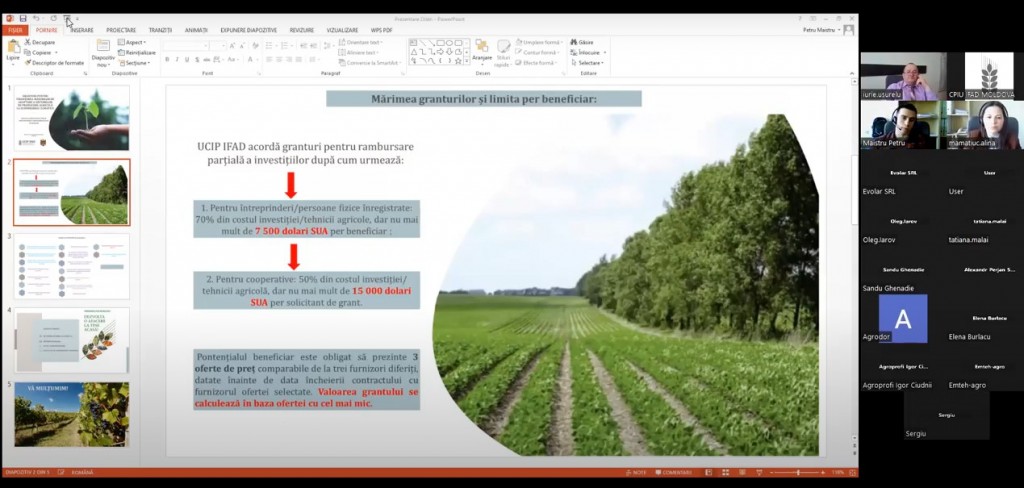This screenshot has width=1024, height=488.
Task: Click Găsire binoculars icon
Action: tap(582, 42)
